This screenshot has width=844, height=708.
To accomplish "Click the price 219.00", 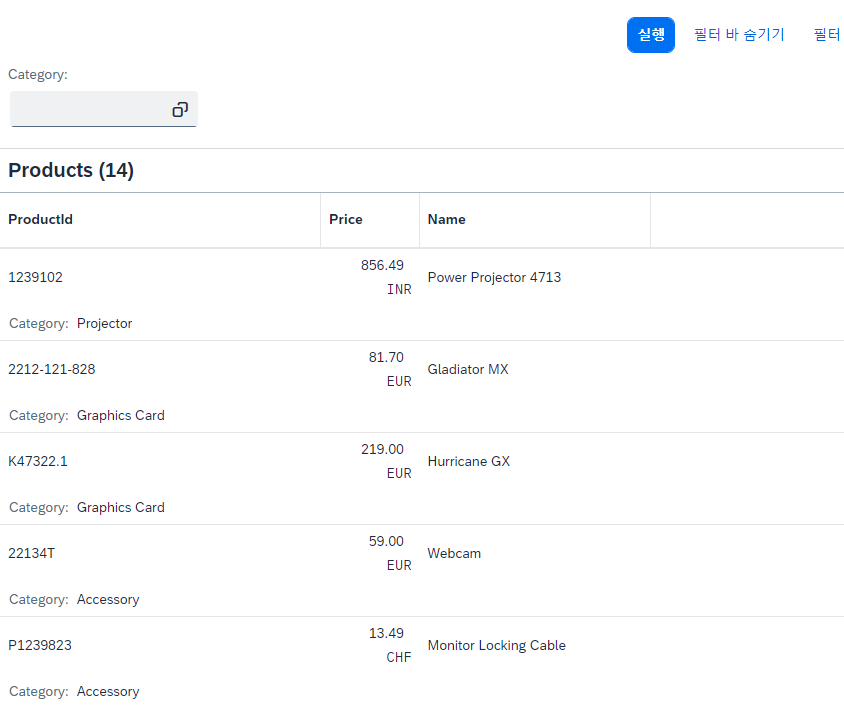I will 382,450.
